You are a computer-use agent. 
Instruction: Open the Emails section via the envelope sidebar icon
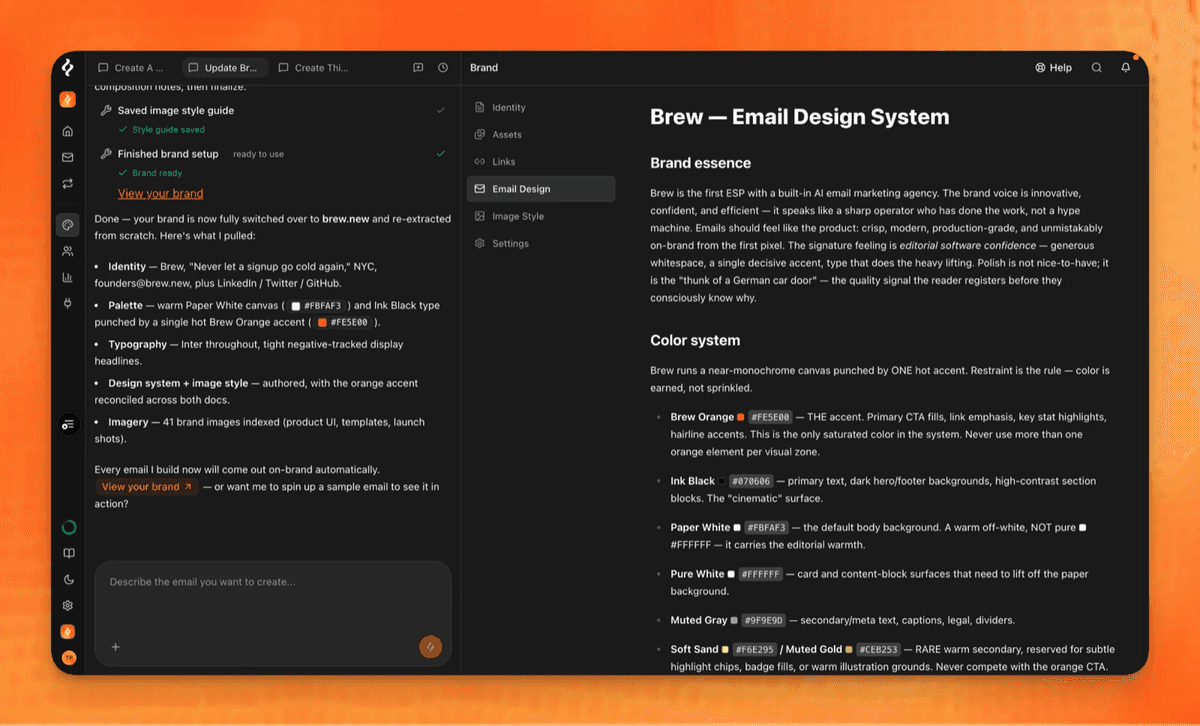[67, 157]
